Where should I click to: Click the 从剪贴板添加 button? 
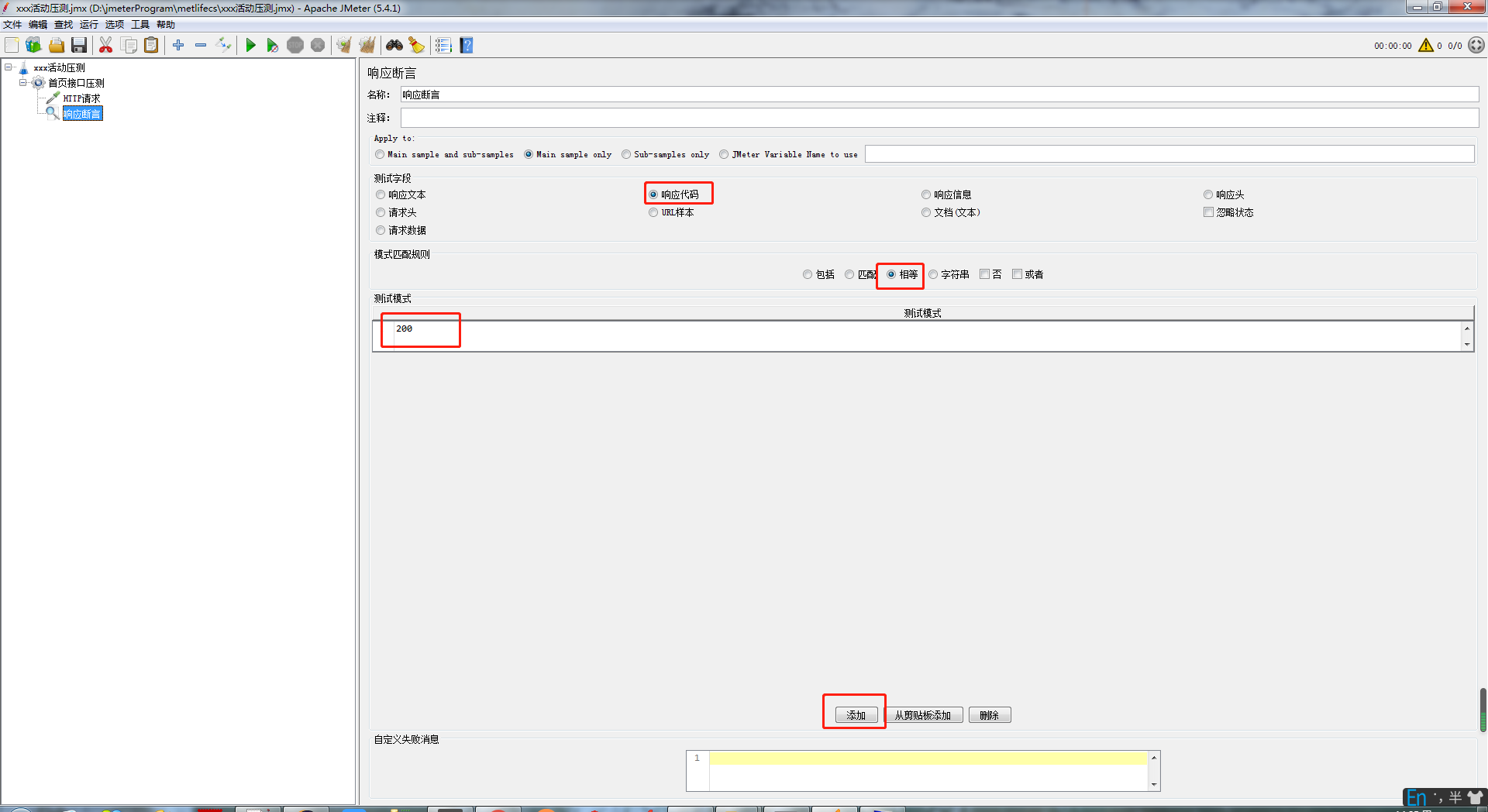coord(923,715)
